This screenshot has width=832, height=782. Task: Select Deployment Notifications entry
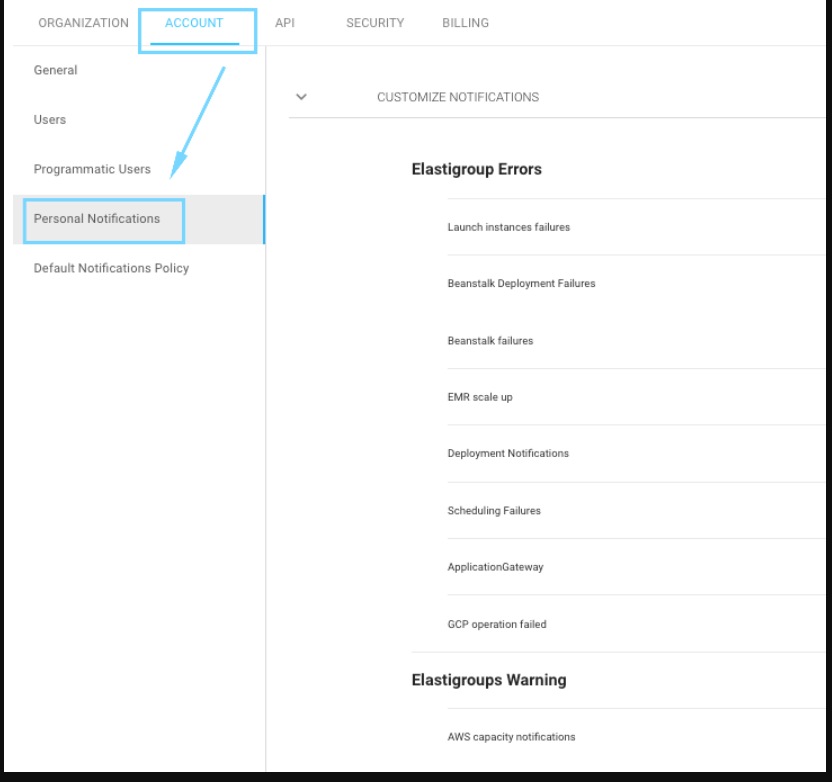(x=508, y=454)
